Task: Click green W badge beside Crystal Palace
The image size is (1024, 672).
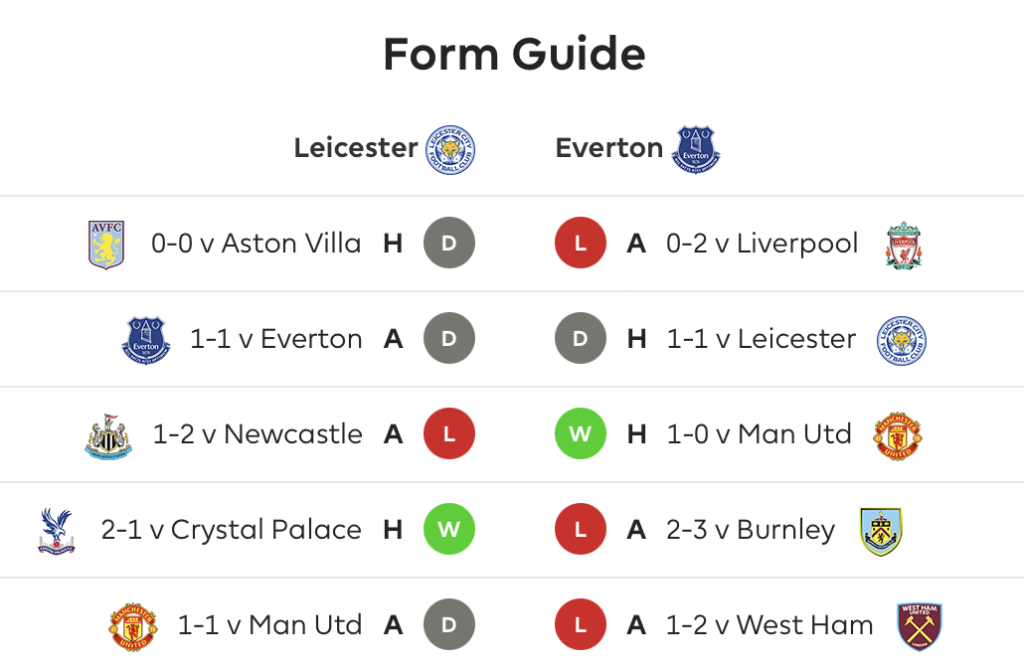Action: (449, 529)
